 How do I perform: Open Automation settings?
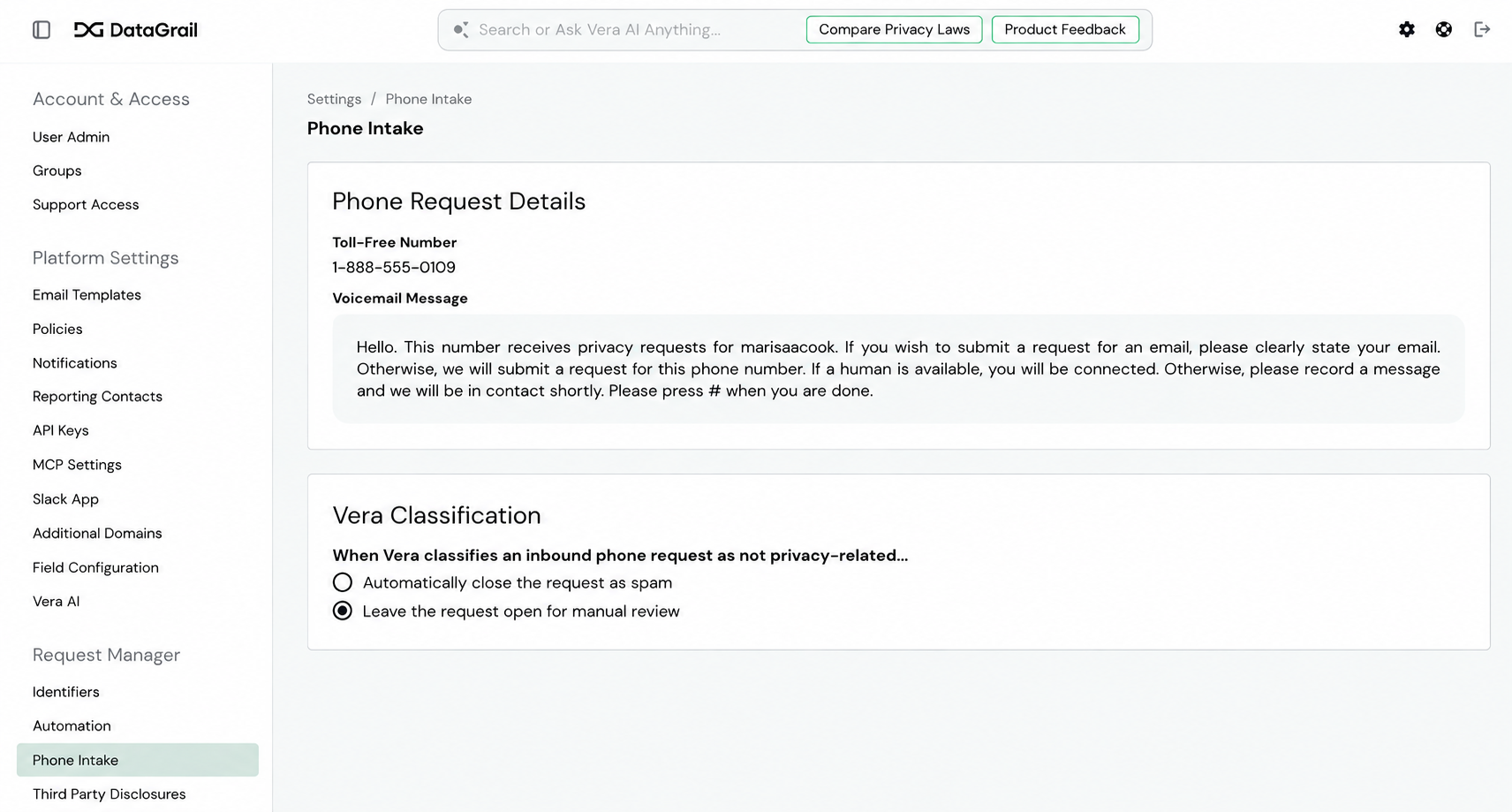(72, 725)
